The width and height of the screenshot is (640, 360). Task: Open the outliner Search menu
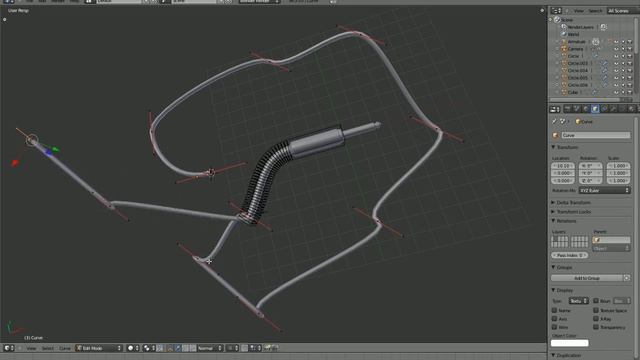click(595, 11)
